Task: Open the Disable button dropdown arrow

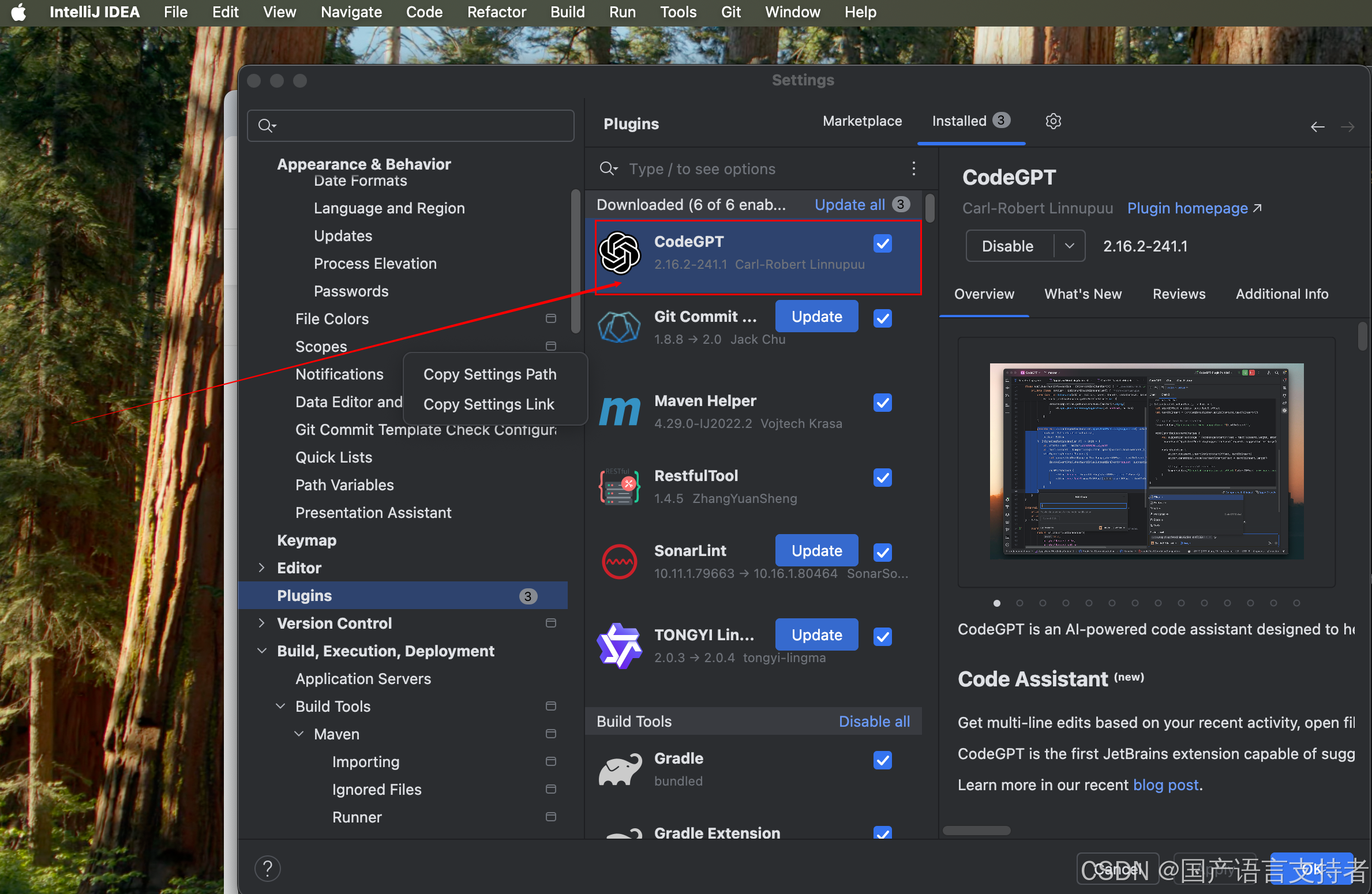Action: pyautogui.click(x=1069, y=246)
